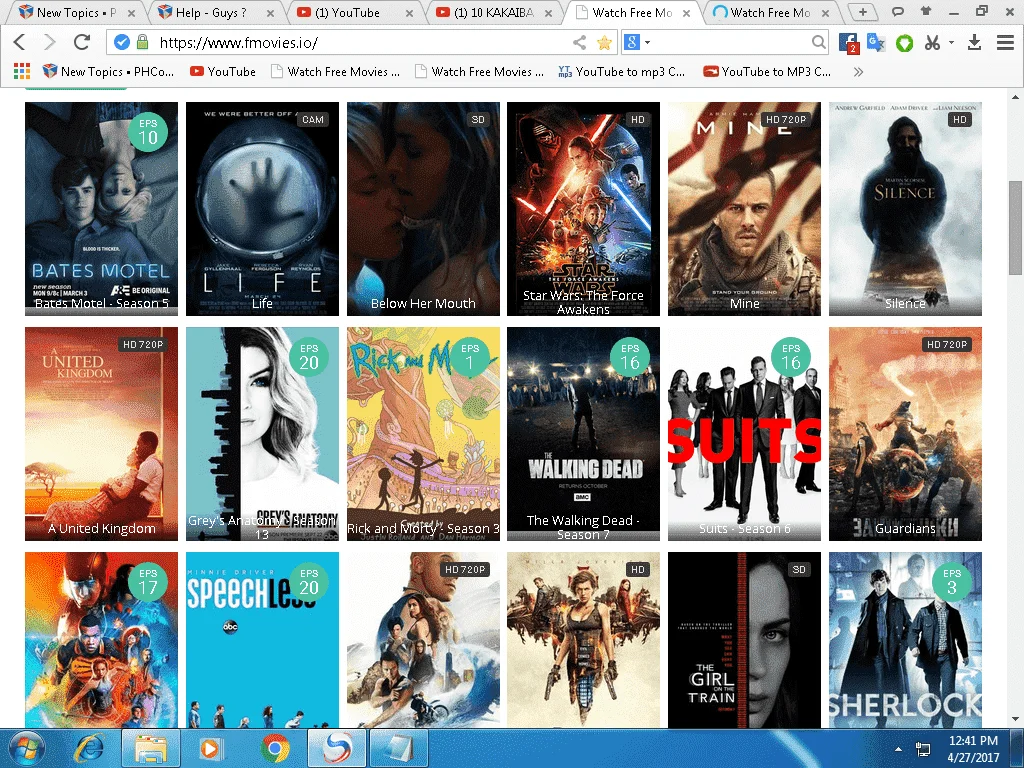Open Star Wars: The Force Awakens poster
Image resolution: width=1024 pixels, height=768 pixels.
click(583, 208)
